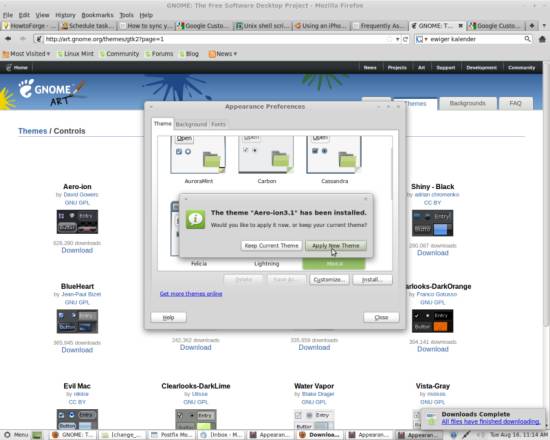This screenshot has height=440, width=550.
Task: Keep the current theme
Action: [x=271, y=246]
